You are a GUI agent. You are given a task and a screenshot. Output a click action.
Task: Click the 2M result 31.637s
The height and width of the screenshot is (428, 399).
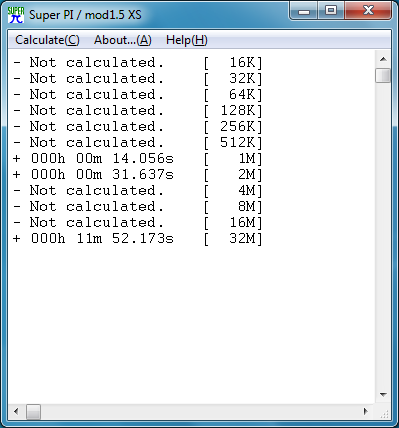[138, 175]
